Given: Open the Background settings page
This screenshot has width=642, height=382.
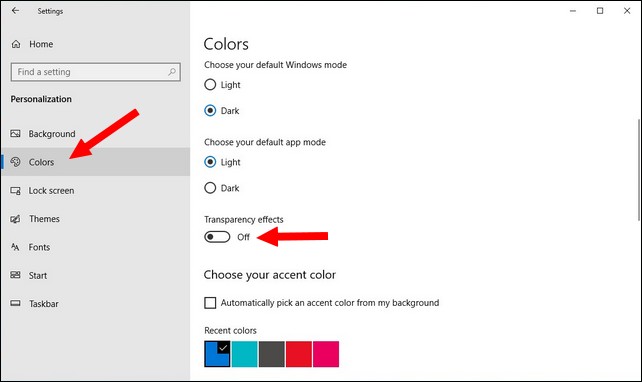Looking at the screenshot, I should click(95, 133).
